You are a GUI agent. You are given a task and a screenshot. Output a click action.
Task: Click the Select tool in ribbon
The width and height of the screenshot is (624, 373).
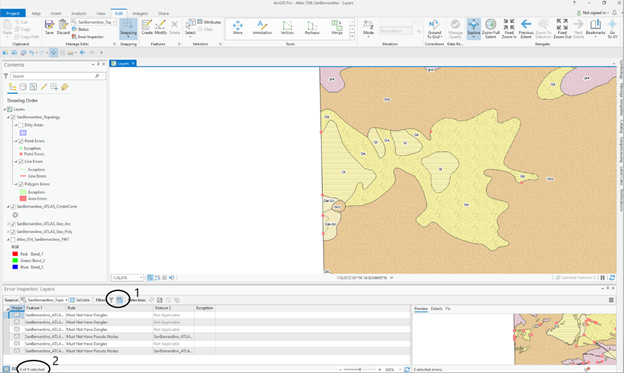click(x=190, y=27)
